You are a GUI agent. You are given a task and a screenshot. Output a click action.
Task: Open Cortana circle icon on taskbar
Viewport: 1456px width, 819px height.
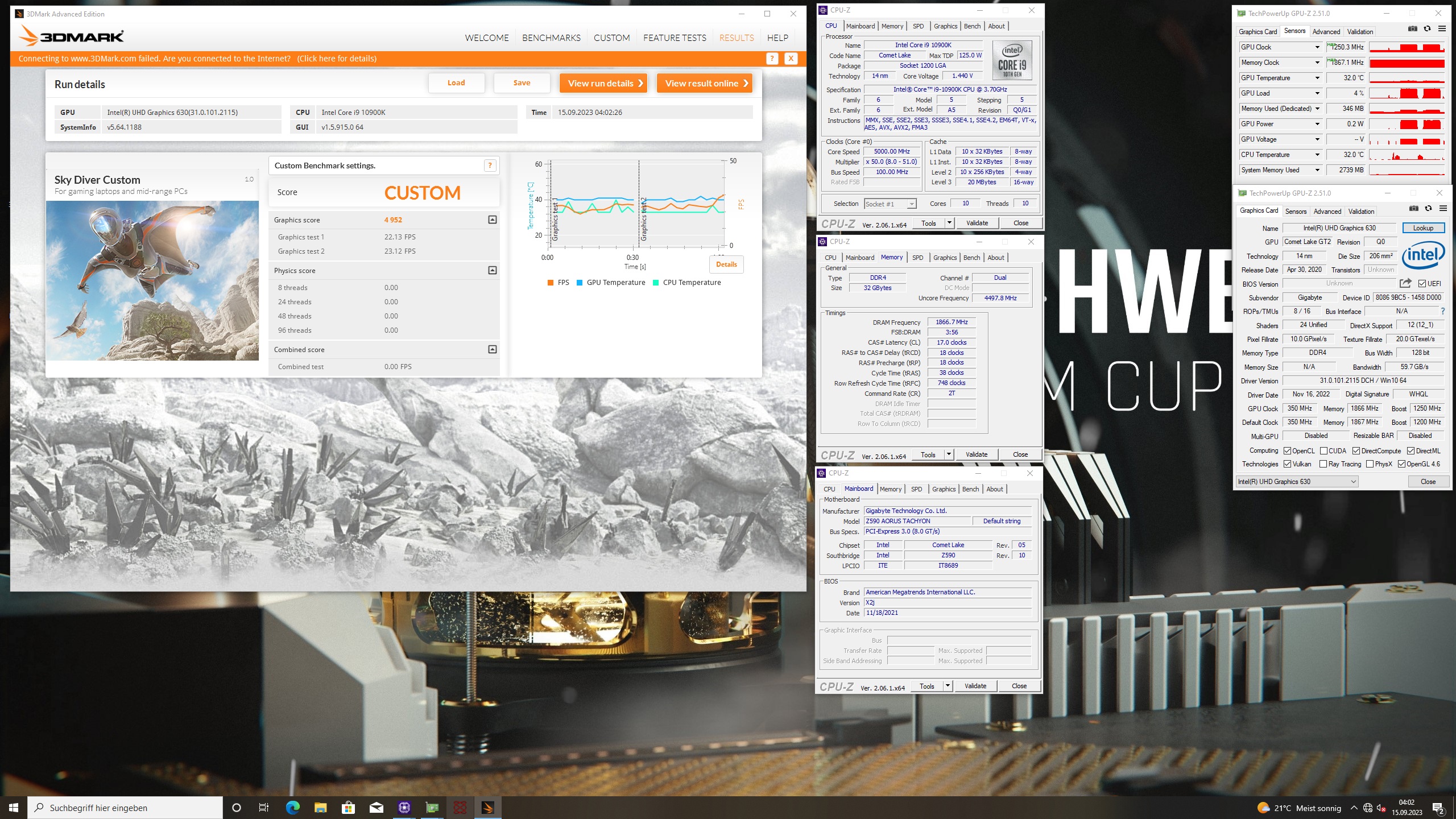click(x=237, y=808)
